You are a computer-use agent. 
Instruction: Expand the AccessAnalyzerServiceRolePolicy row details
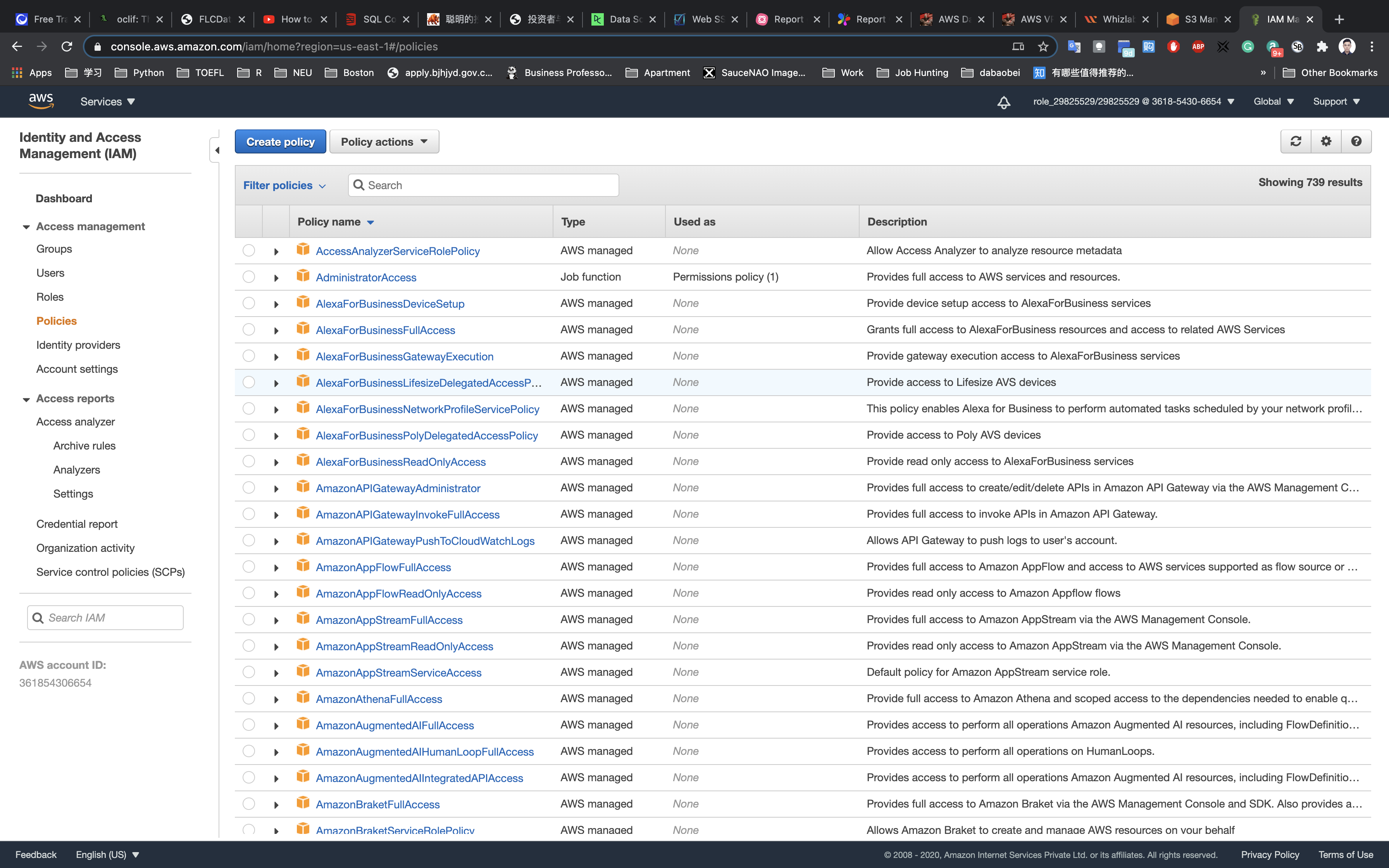[276, 251]
